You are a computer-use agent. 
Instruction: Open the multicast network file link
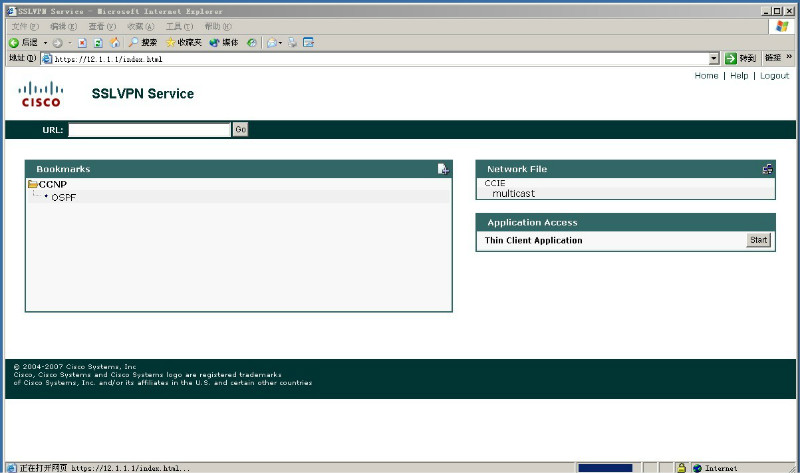click(x=513, y=193)
